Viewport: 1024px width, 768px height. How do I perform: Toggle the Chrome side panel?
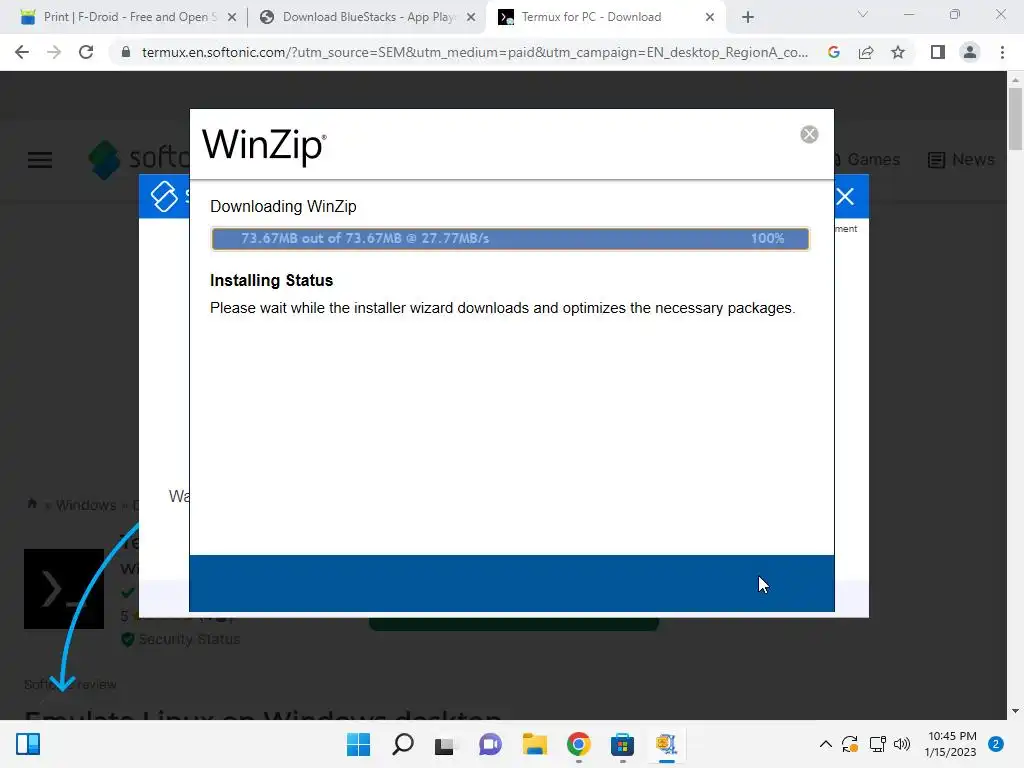tap(938, 52)
